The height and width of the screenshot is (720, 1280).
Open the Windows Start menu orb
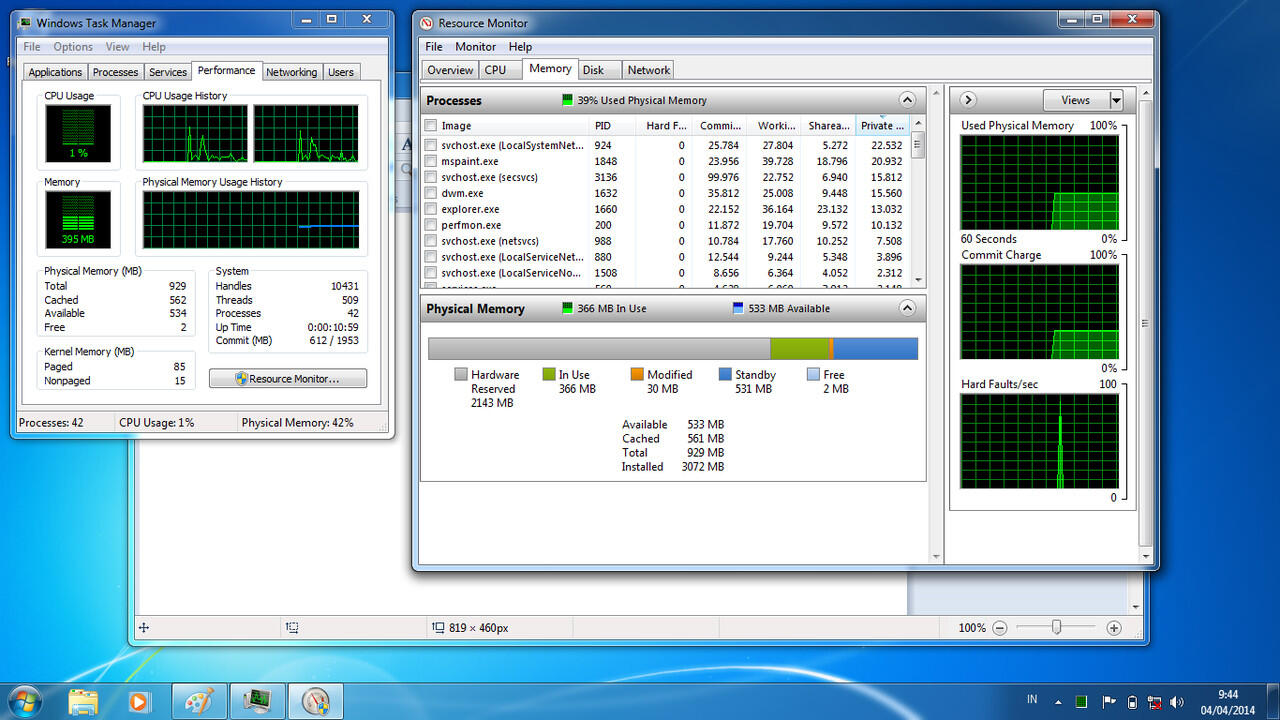pos(23,701)
